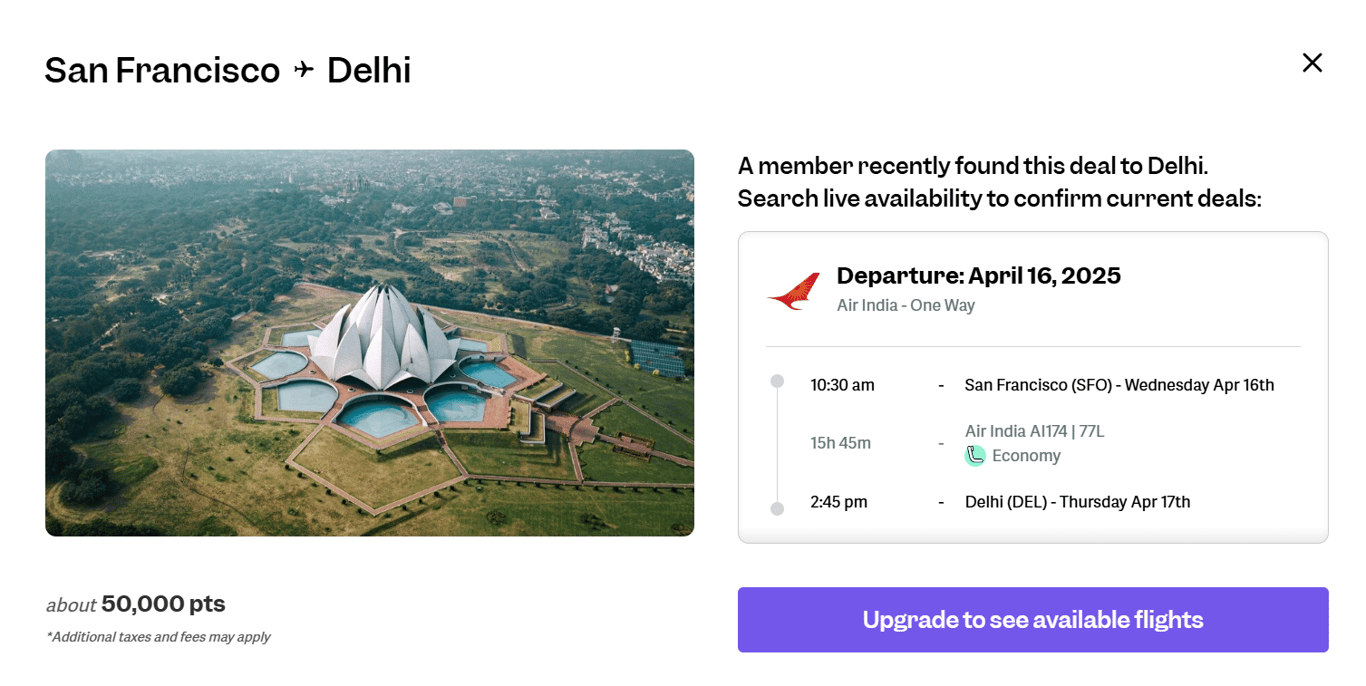Select the Air India - One Way subtitle
This screenshot has height=686, width=1366.
pyautogui.click(x=905, y=306)
